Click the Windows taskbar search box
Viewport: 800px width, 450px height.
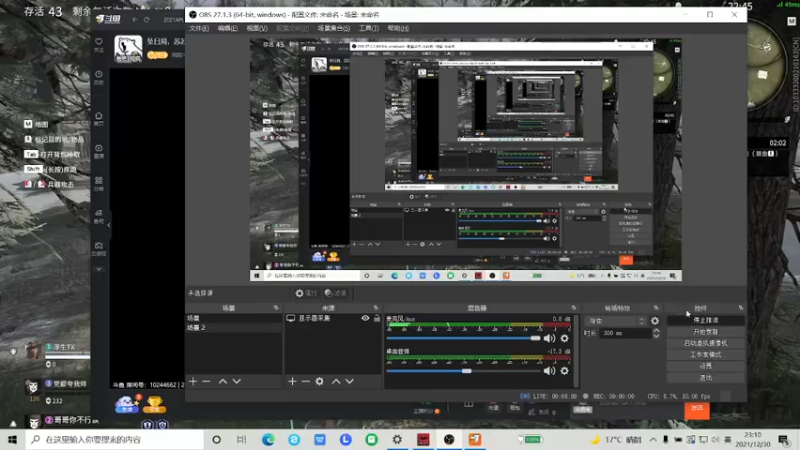point(114,439)
